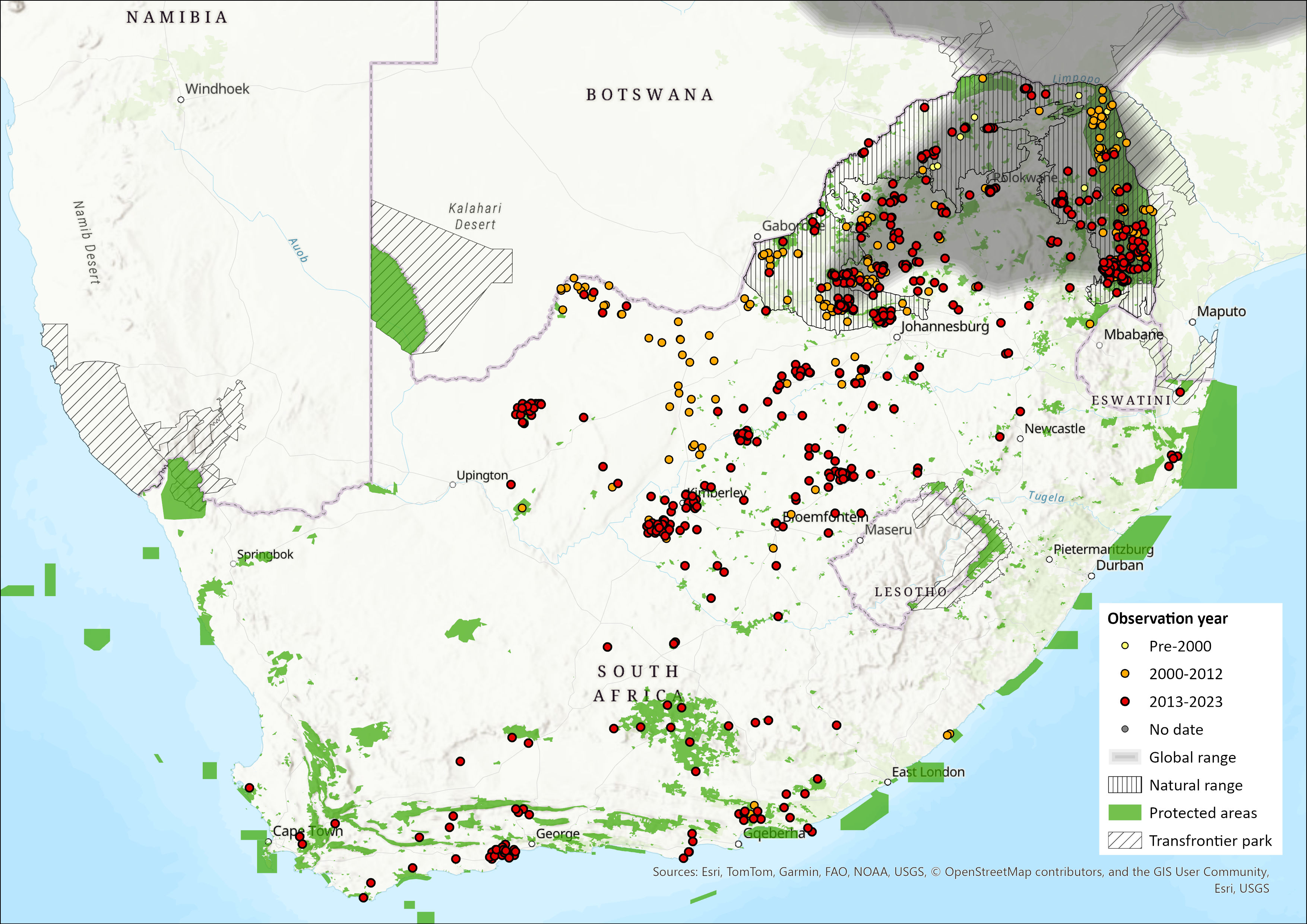
Task: Click the 2013-2023 red legend dot
Action: tap(1124, 702)
